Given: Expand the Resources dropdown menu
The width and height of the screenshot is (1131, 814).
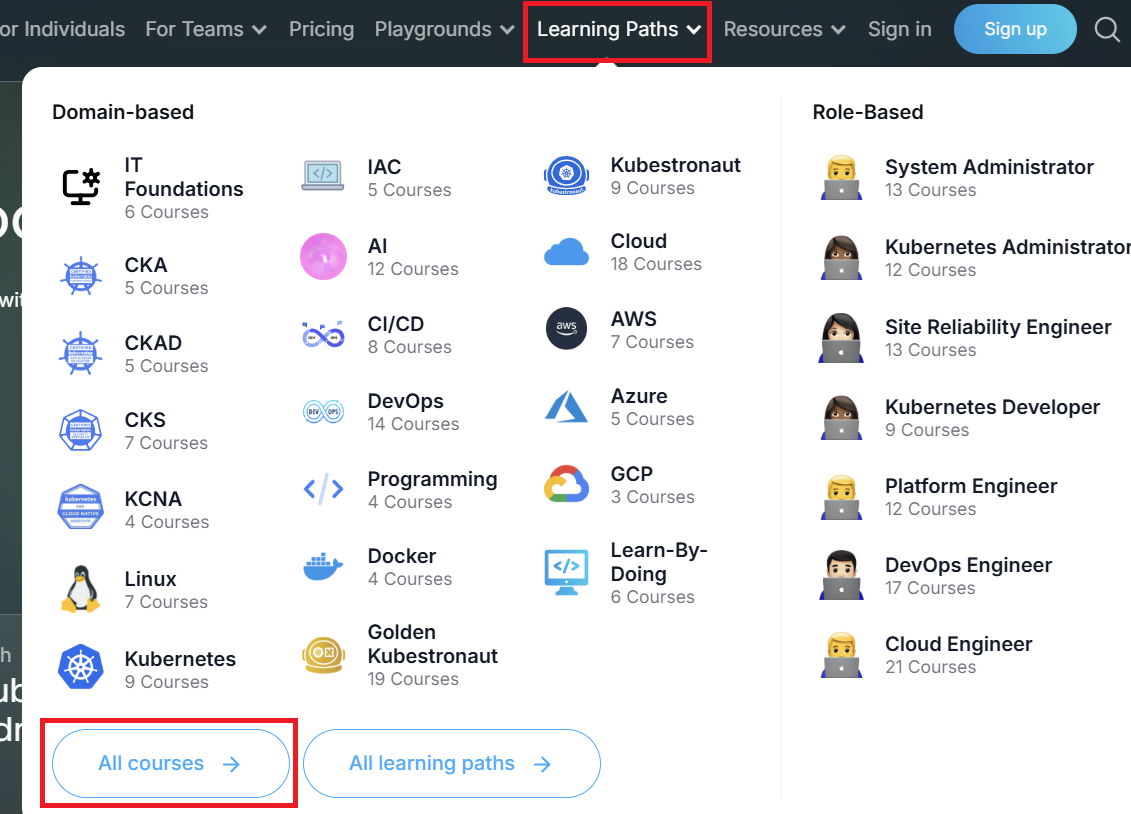Looking at the screenshot, I should coord(784,30).
